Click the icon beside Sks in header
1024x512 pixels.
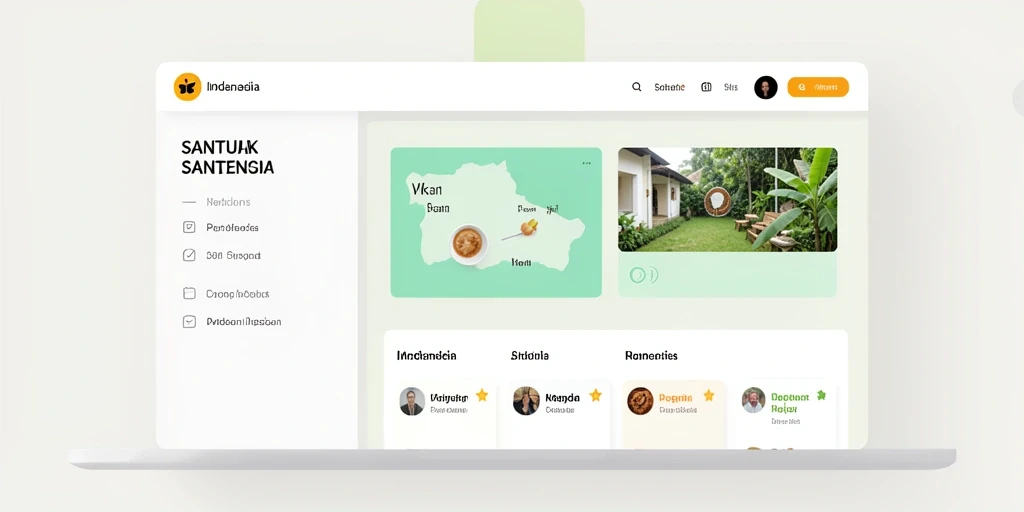click(x=706, y=87)
